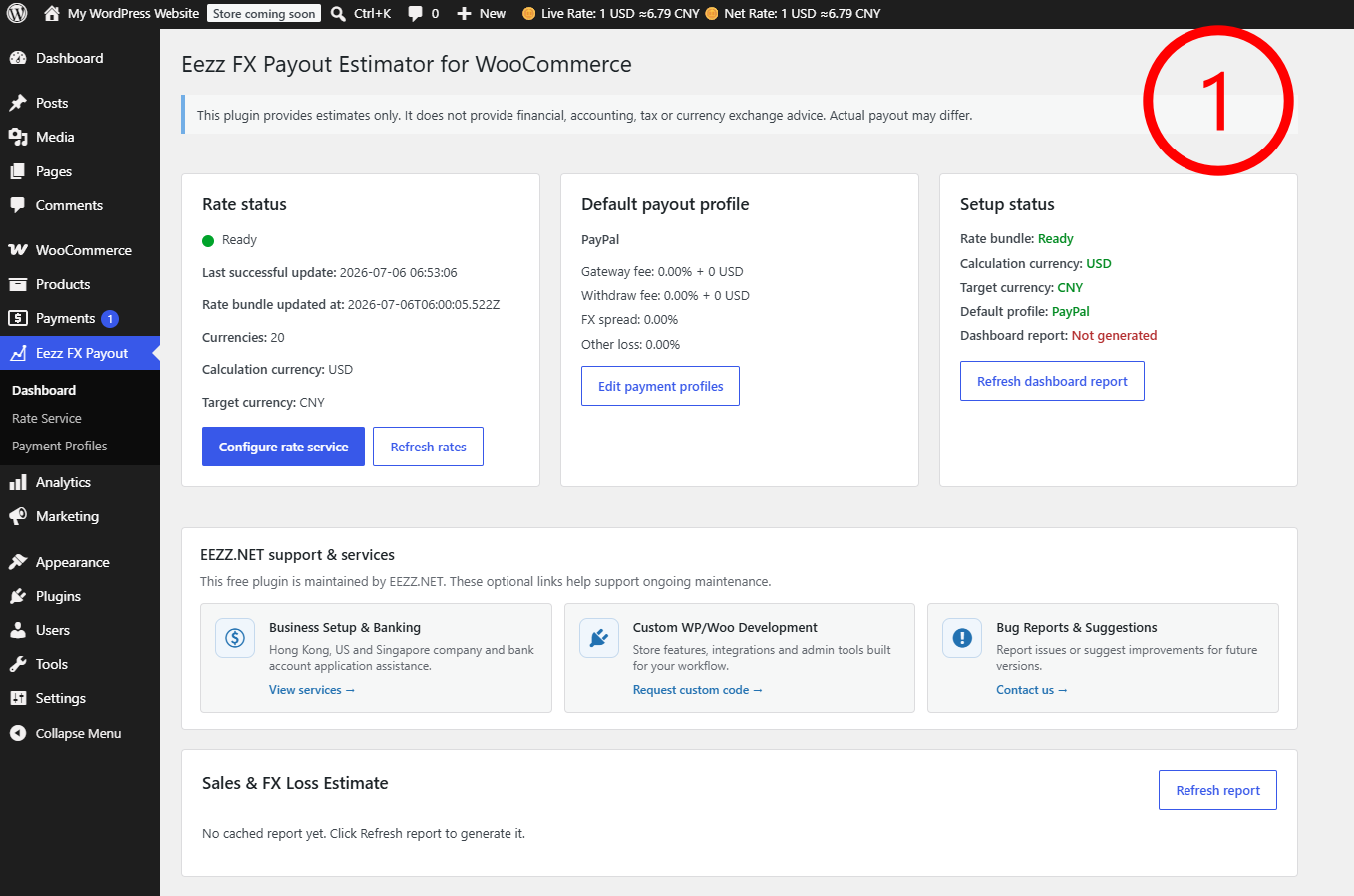This screenshot has height=896, width=1354.
Task: Click the My WordPress Website site name
Action: tap(134, 14)
